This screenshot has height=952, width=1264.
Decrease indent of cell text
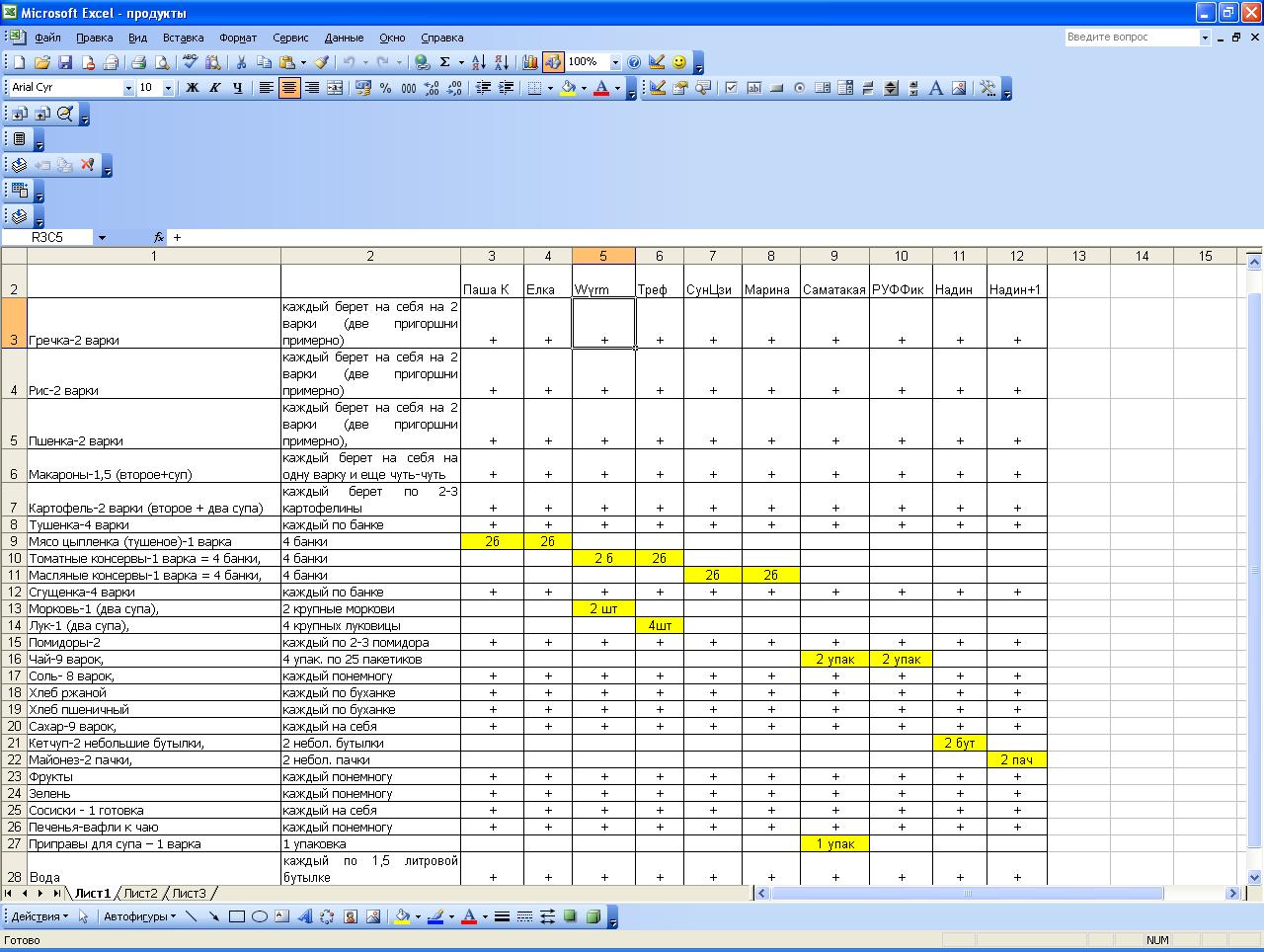point(483,88)
